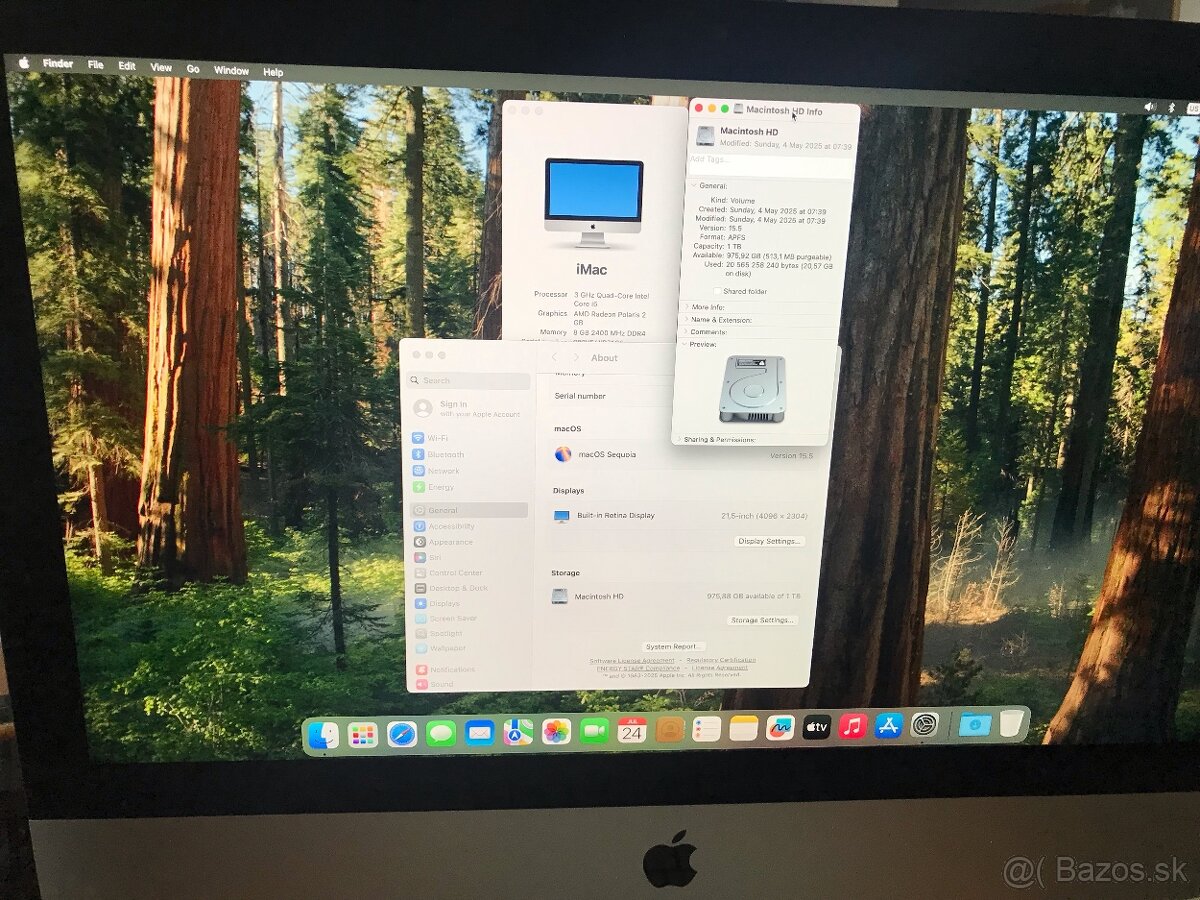
Task: Collapse the Preview section
Action: [x=685, y=344]
